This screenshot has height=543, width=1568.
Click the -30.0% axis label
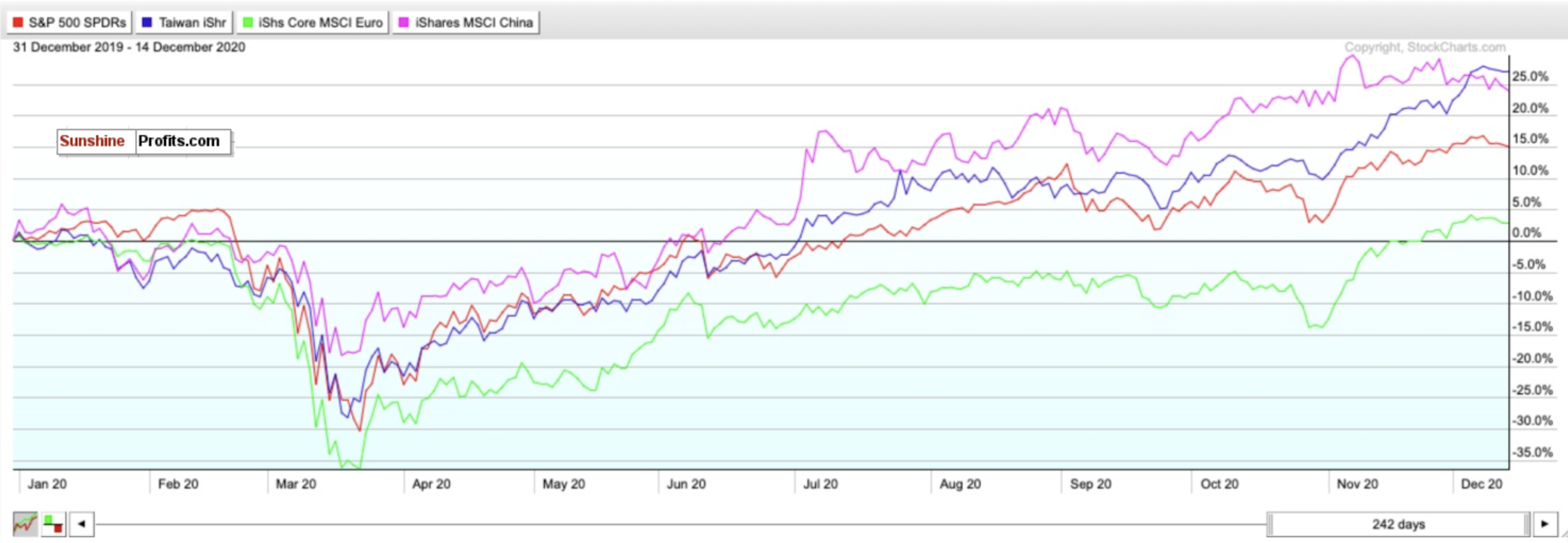[1532, 421]
